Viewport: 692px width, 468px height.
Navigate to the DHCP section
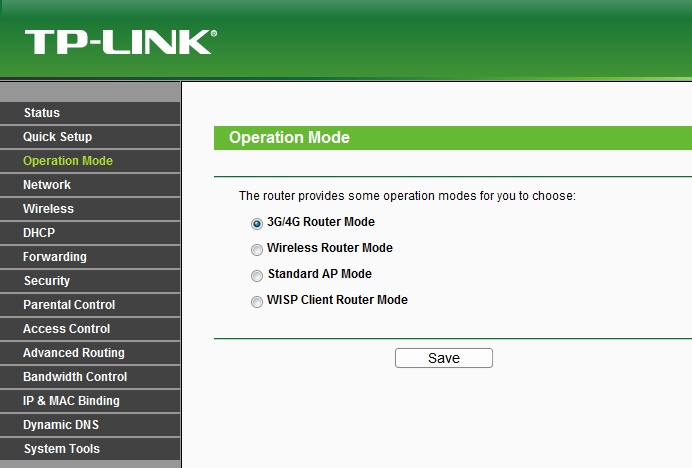pyautogui.click(x=90, y=233)
